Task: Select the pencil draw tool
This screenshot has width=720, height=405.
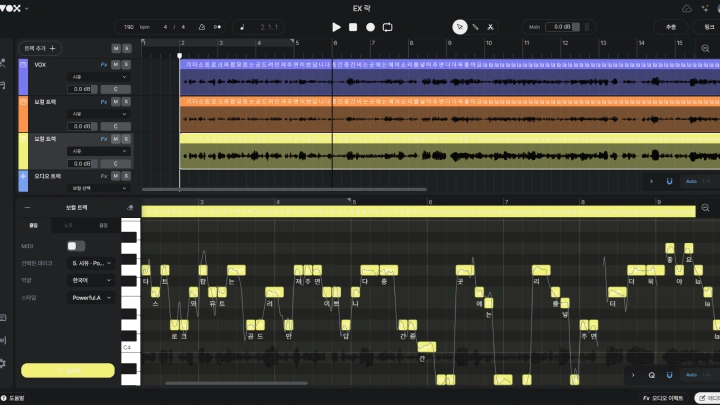Action: (x=475, y=27)
